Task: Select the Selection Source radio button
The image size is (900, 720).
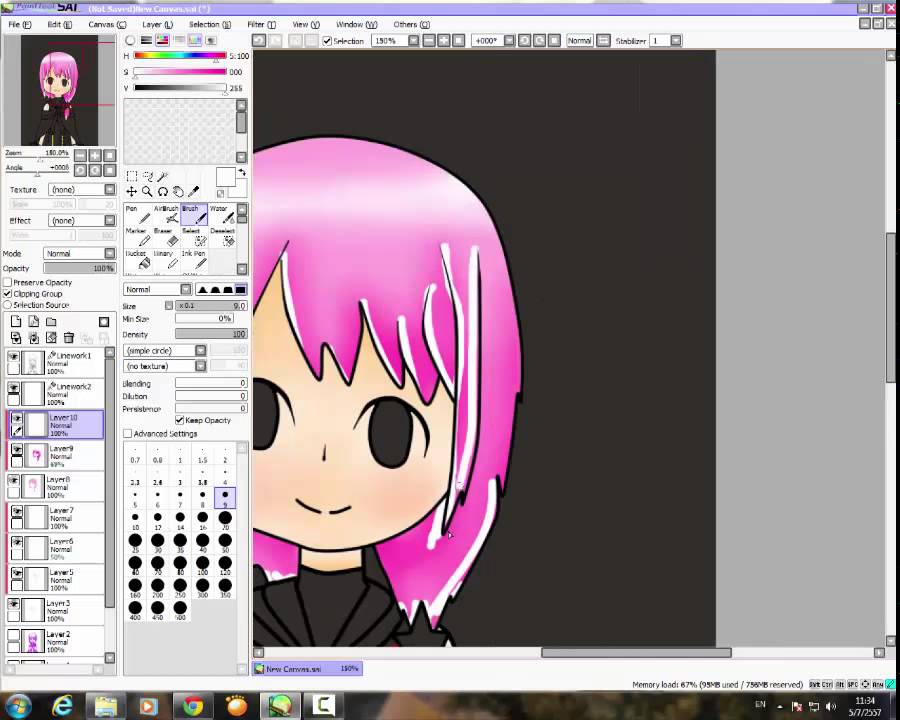Action: (x=7, y=305)
